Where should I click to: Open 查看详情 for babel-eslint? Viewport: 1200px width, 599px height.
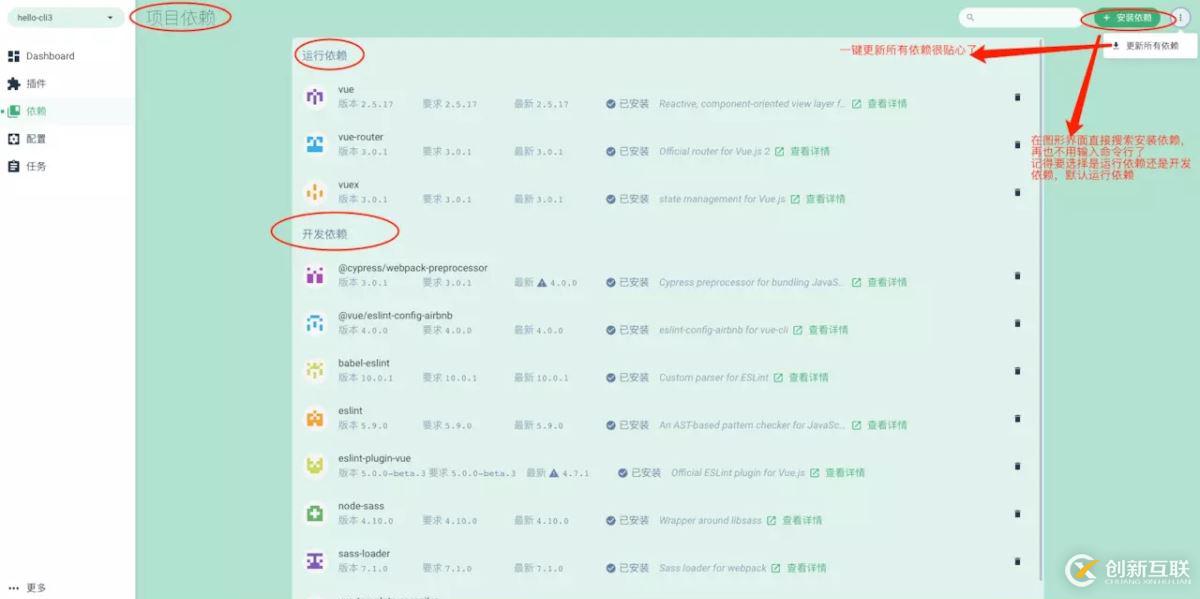coord(801,378)
